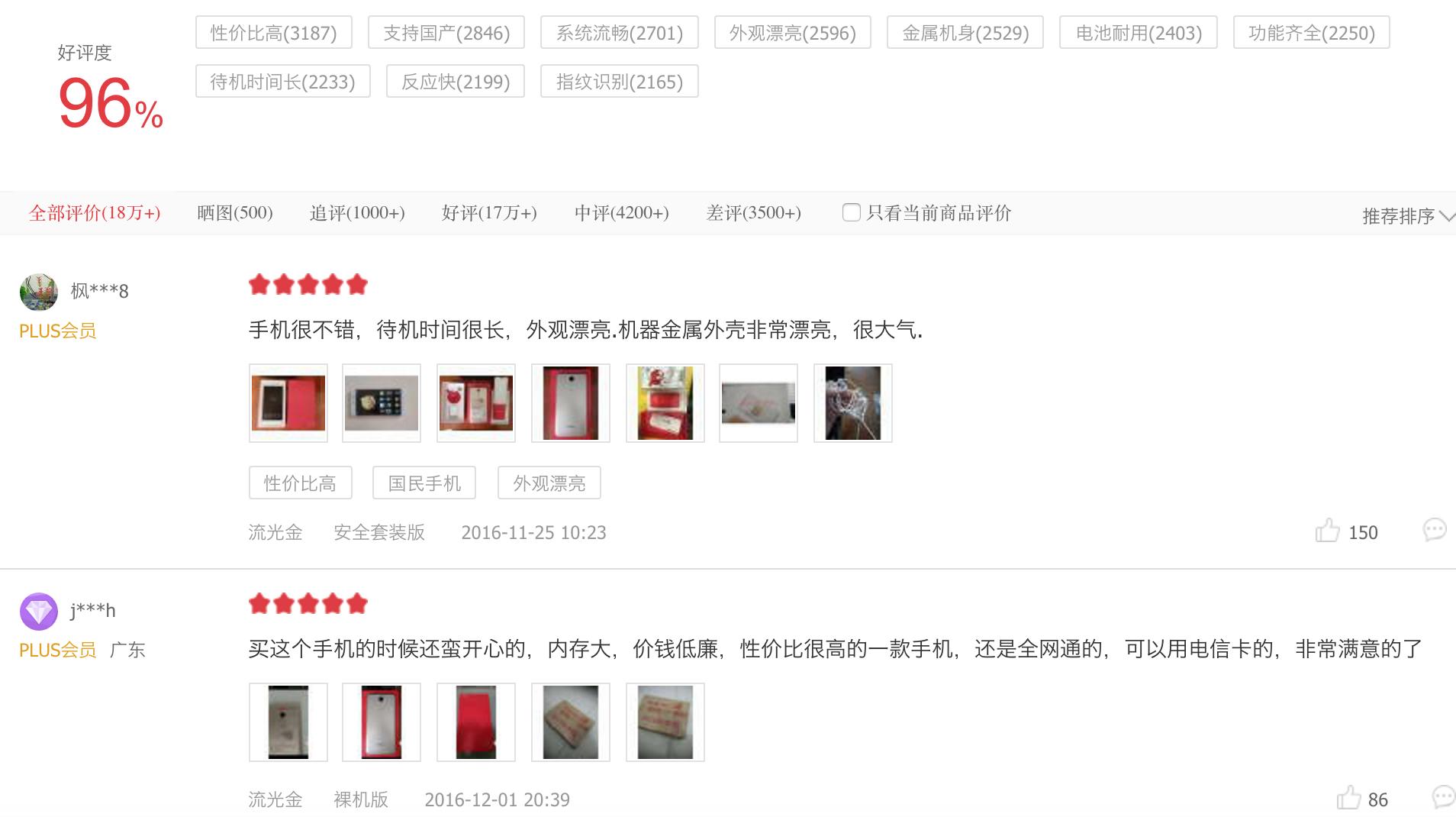
Task: Click five-star rating of second review
Action: point(308,604)
